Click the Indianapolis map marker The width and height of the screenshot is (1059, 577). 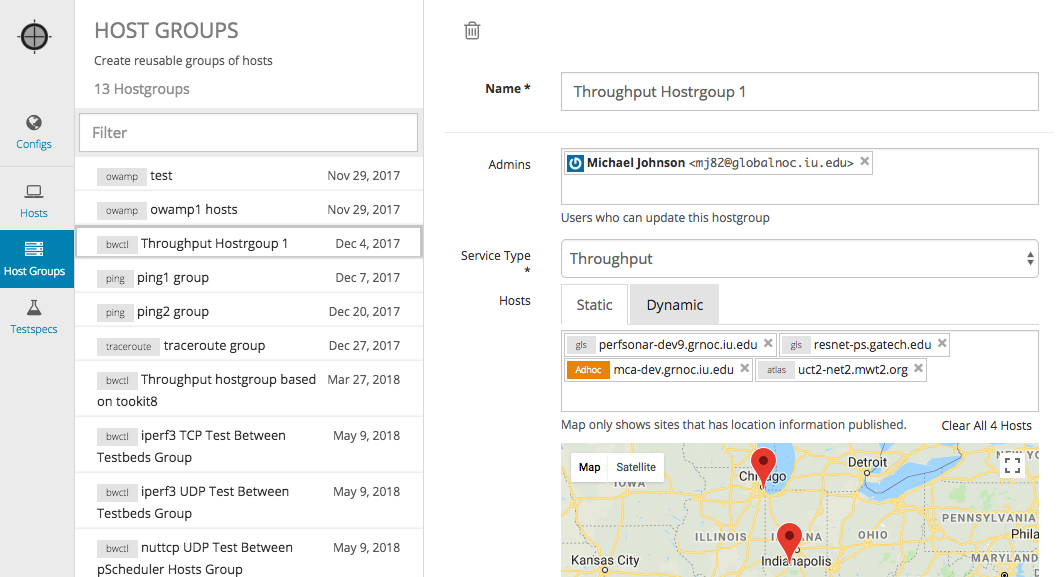pos(789,541)
